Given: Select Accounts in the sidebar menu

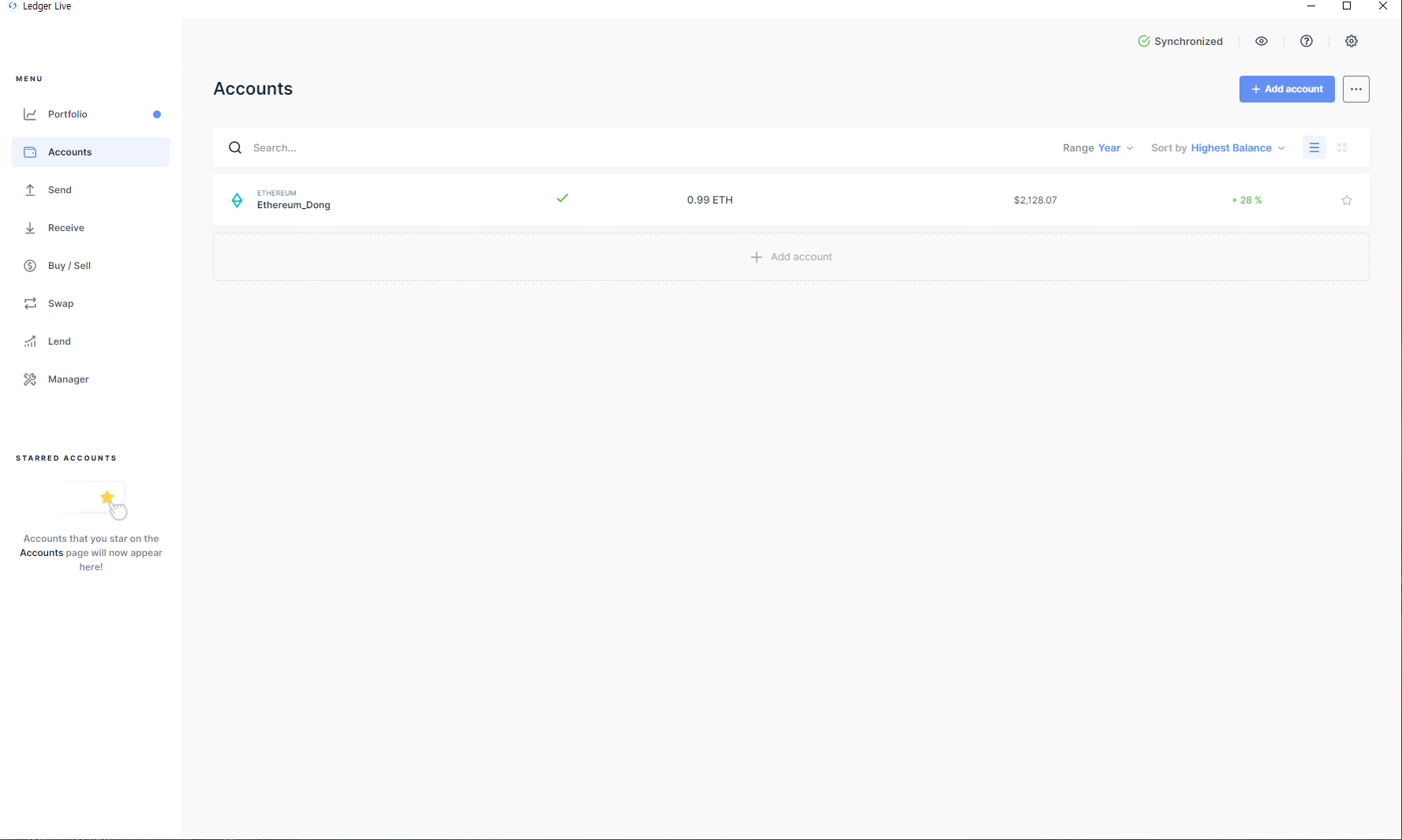Looking at the screenshot, I should (x=91, y=152).
